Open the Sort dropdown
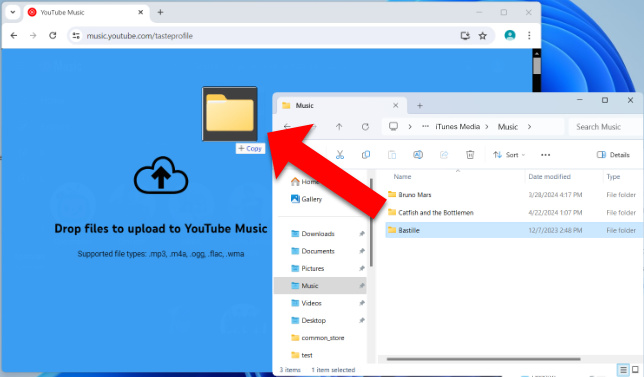This screenshot has width=644, height=377. pos(509,155)
